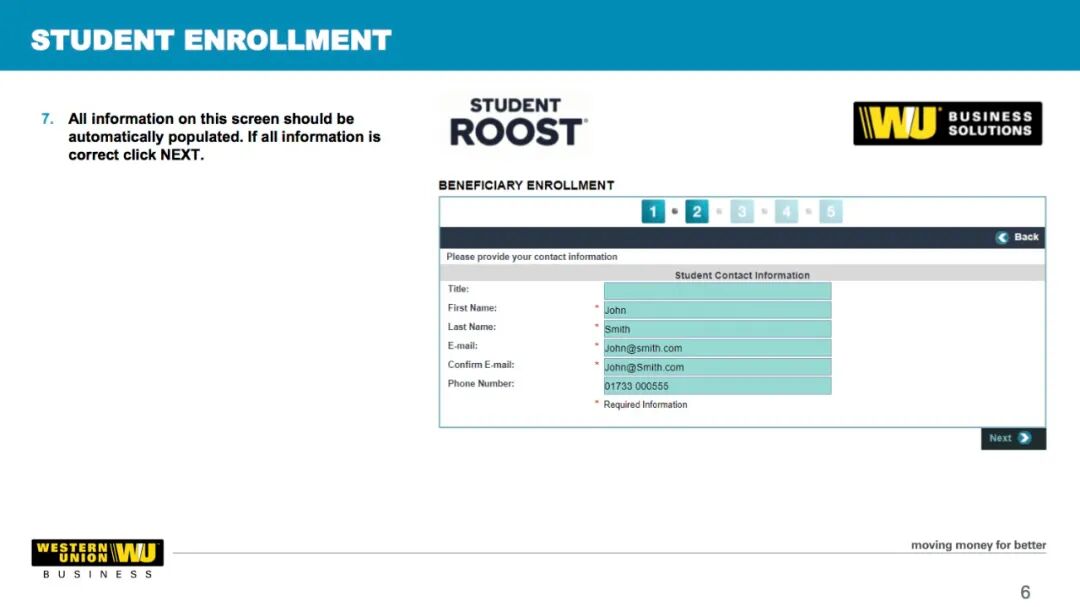Select step 3 in enrollment progress

point(741,212)
